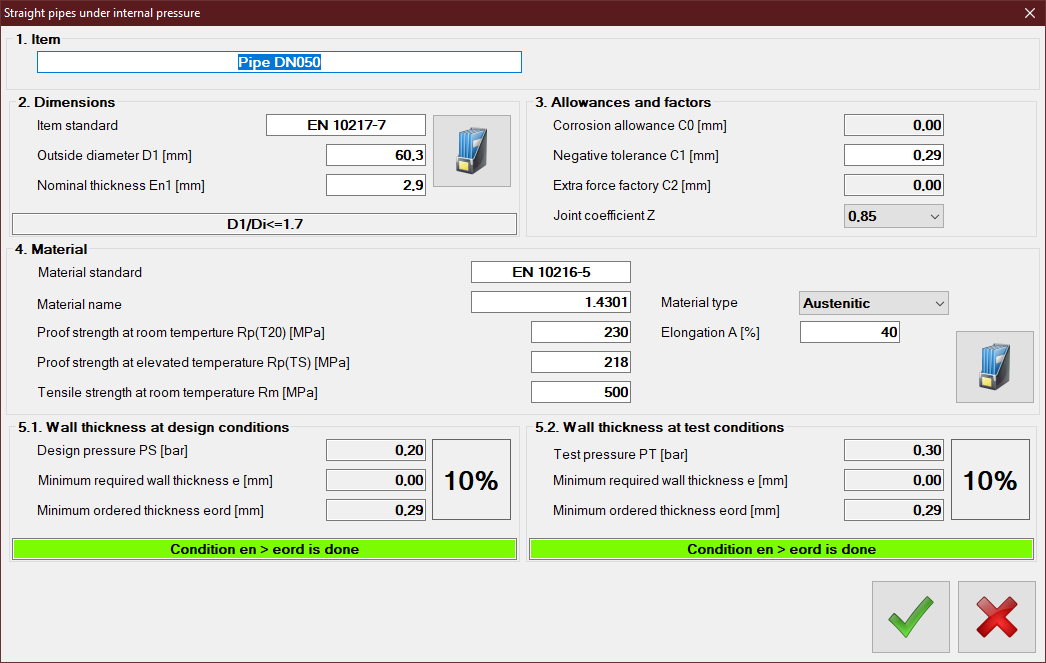This screenshot has width=1046, height=663.
Task: Edit the Elongation A percentage field
Action: (x=849, y=332)
